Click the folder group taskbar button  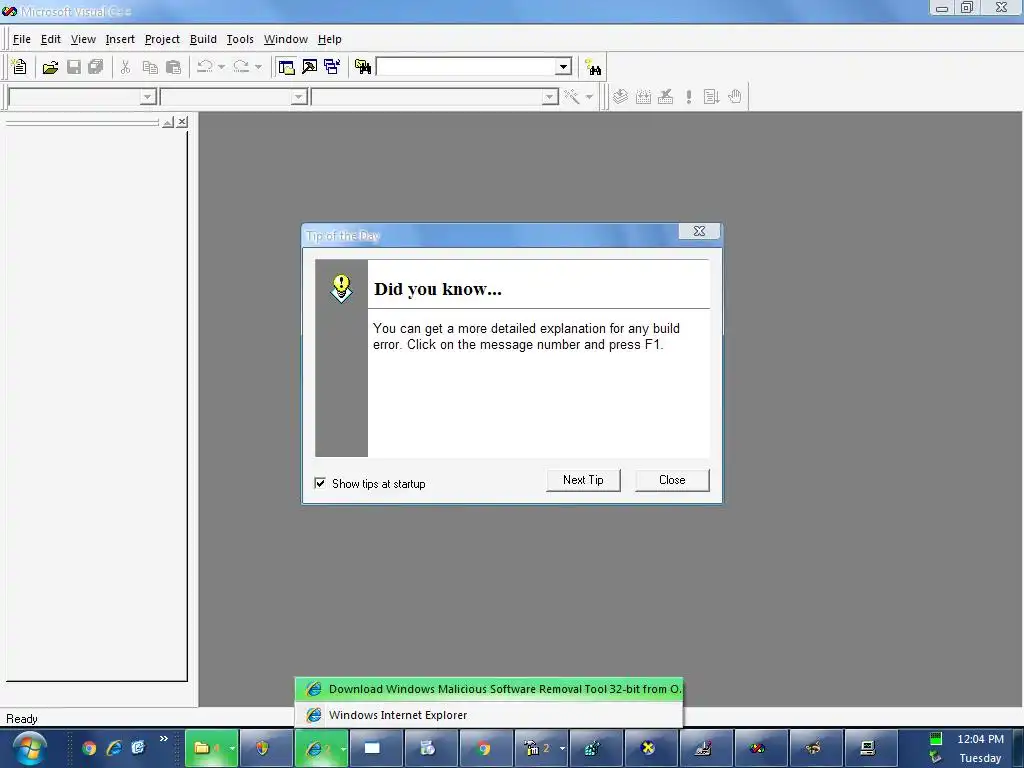click(x=211, y=748)
